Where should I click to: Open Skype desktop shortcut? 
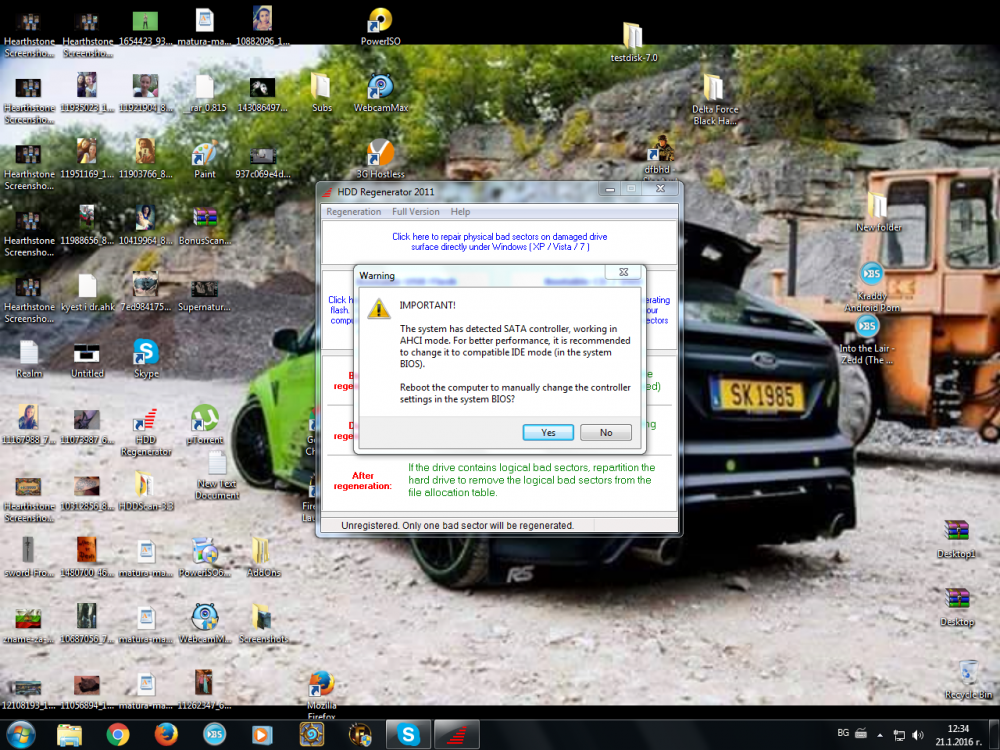coord(146,358)
